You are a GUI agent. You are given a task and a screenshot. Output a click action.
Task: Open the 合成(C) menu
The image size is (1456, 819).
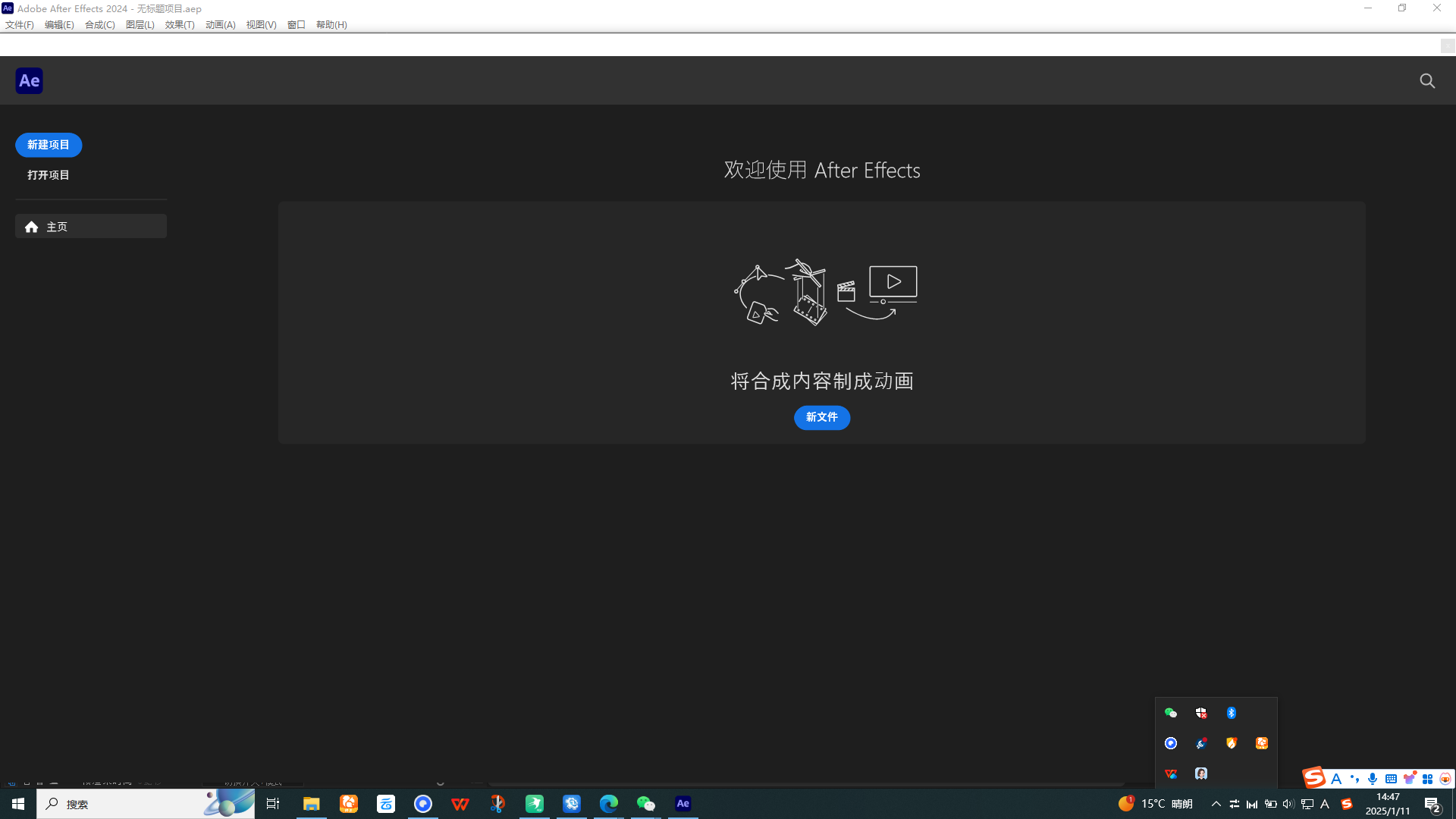click(x=99, y=24)
